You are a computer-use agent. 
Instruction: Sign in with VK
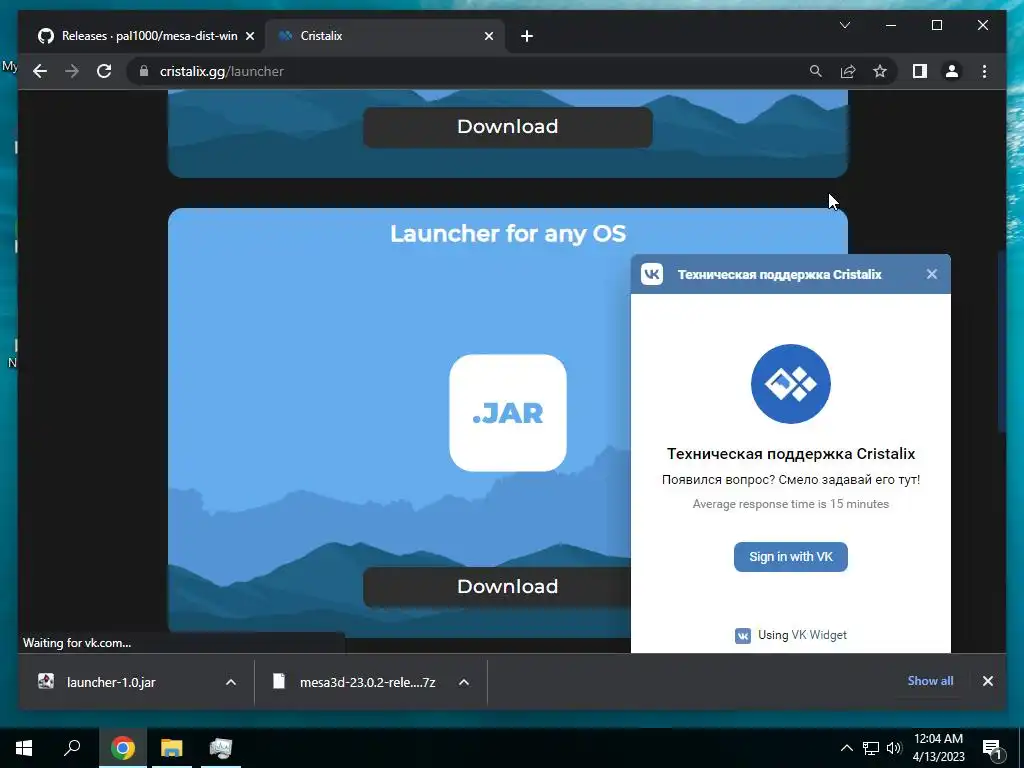[790, 557]
